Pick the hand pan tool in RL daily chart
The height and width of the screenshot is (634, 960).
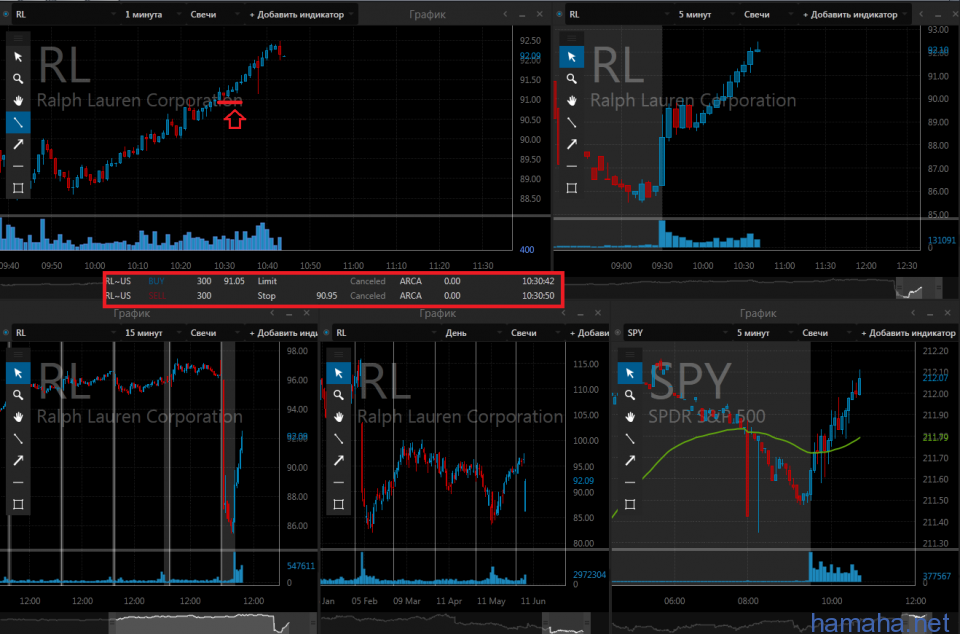coord(339,417)
